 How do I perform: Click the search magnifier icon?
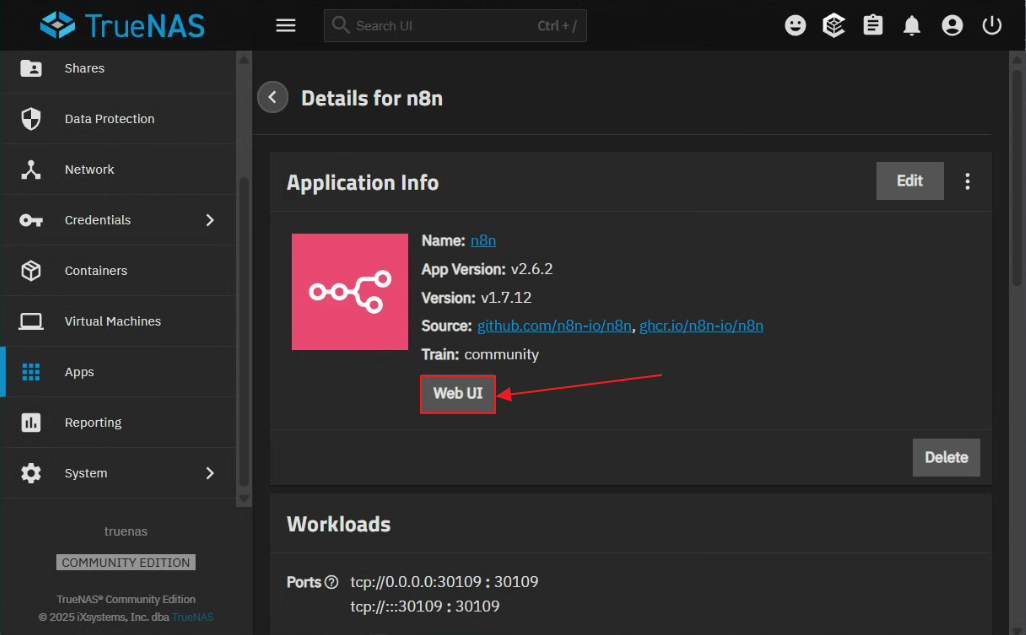(340, 25)
